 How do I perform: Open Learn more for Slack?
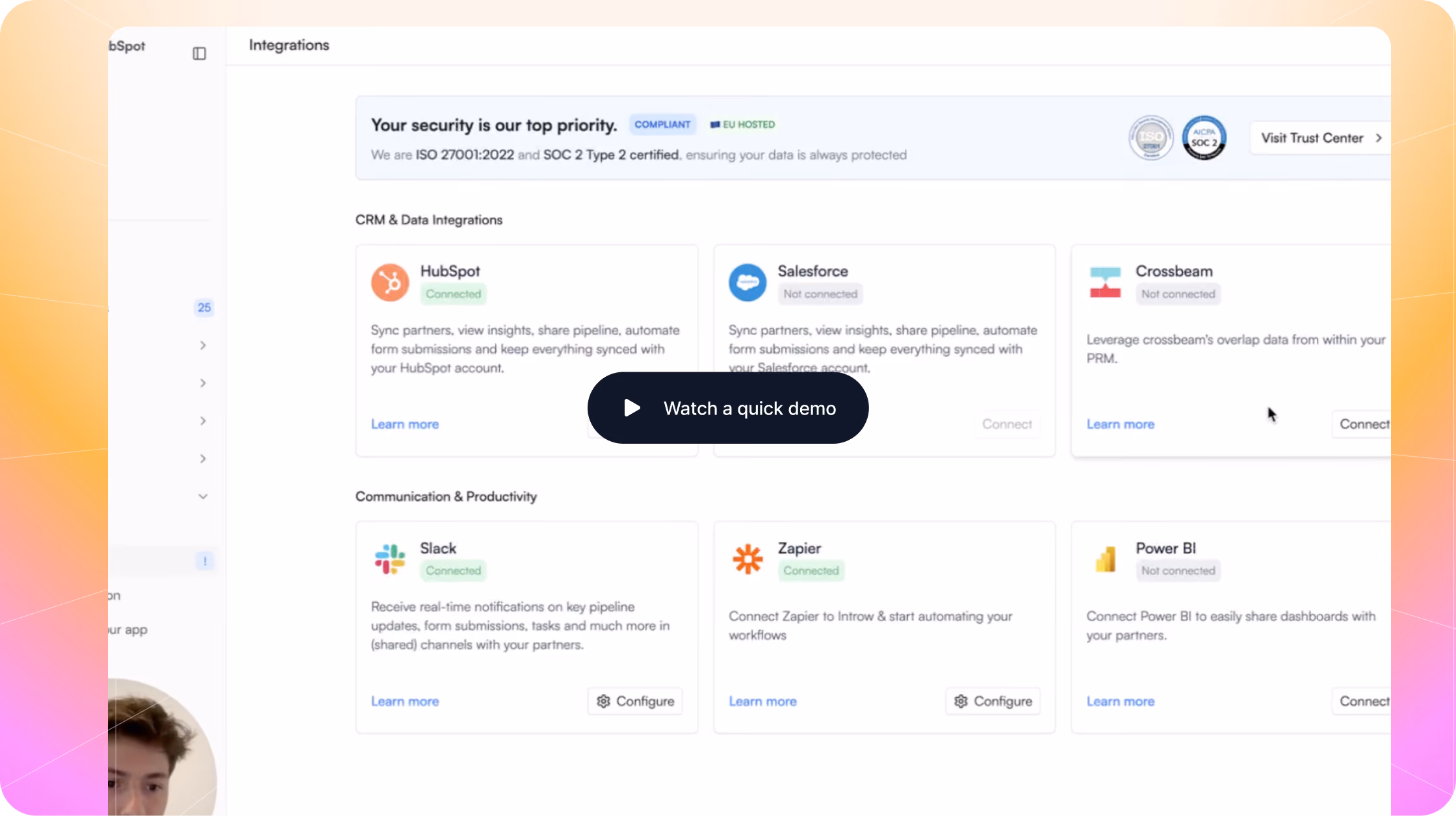tap(405, 702)
